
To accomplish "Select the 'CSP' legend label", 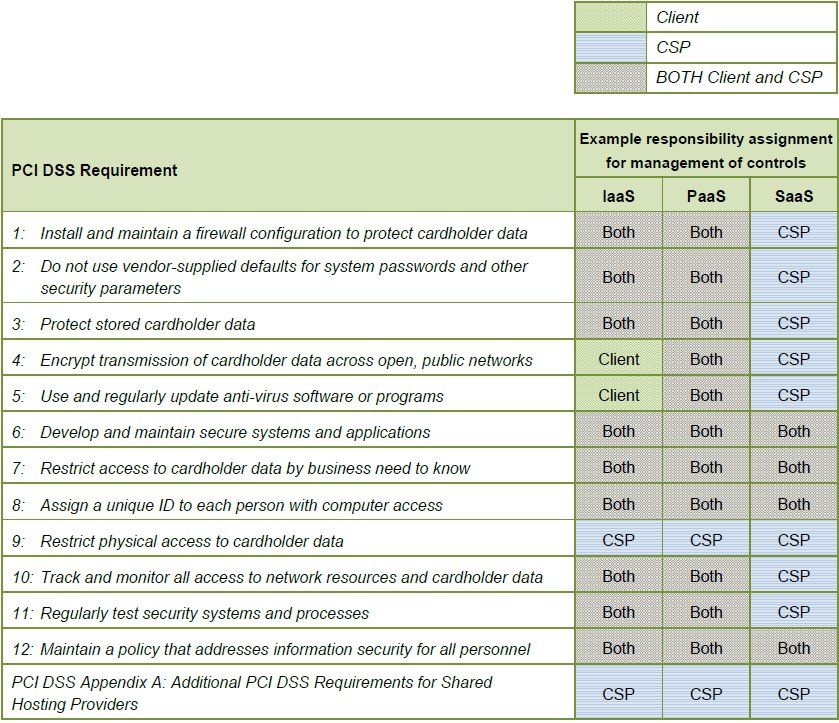I will (x=673, y=48).
